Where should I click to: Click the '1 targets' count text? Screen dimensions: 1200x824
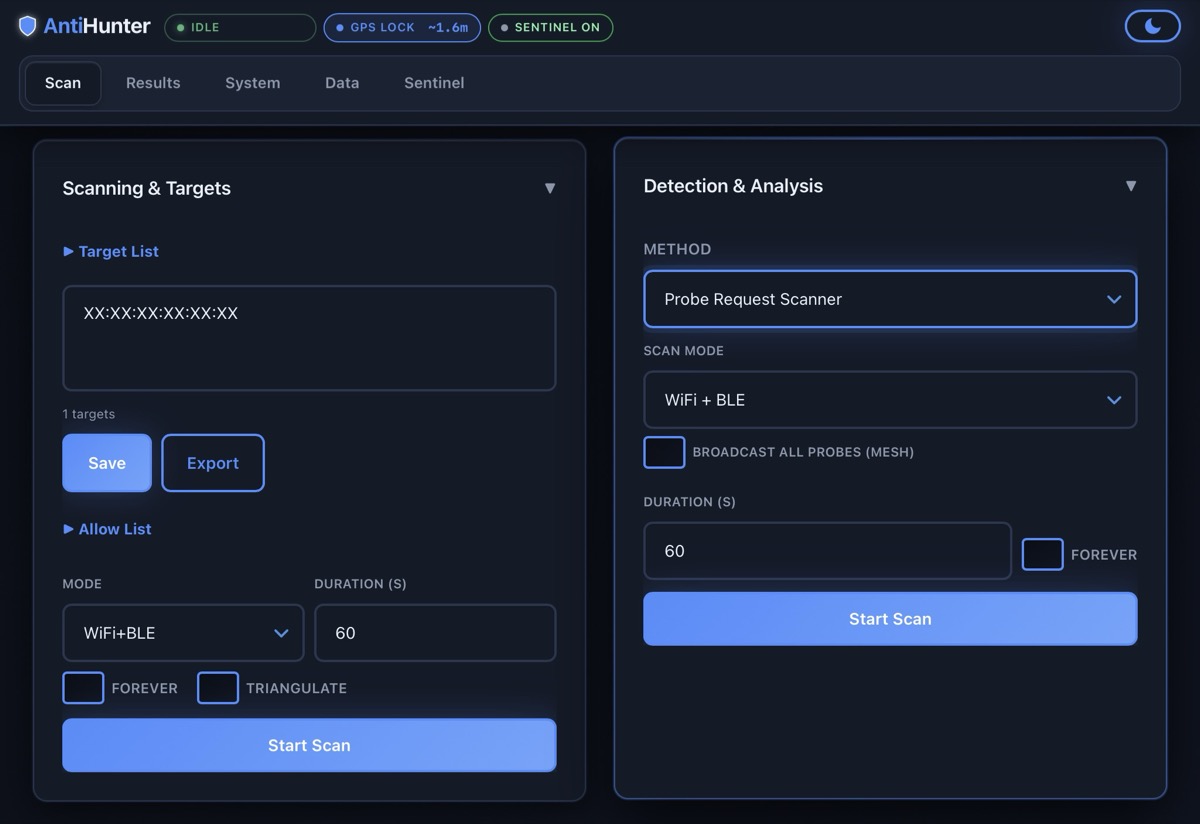point(89,414)
